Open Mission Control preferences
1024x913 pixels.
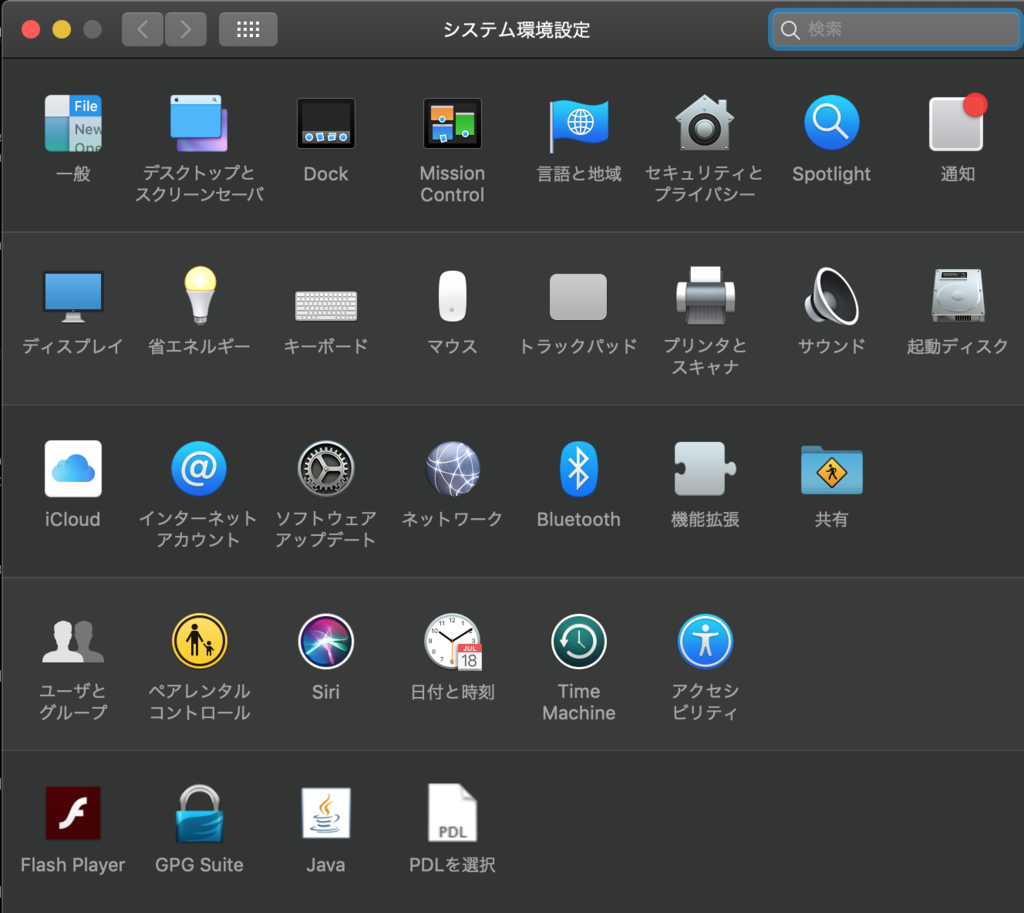coord(452,122)
